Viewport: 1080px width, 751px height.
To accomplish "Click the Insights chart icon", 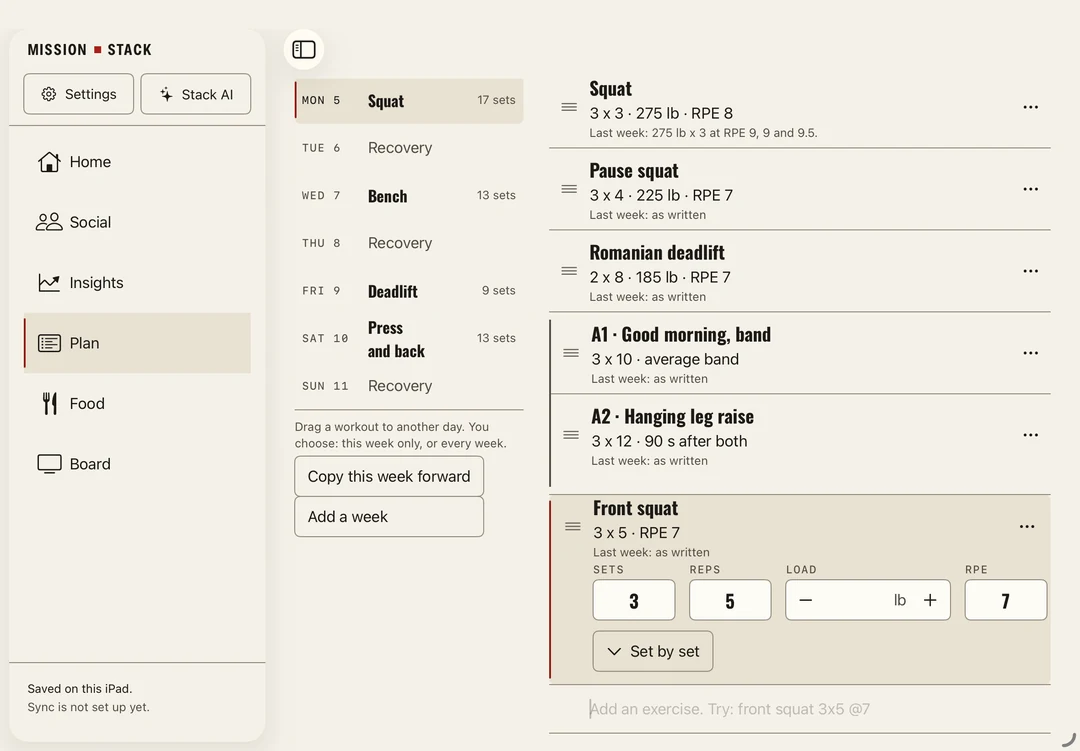I will [x=49, y=282].
